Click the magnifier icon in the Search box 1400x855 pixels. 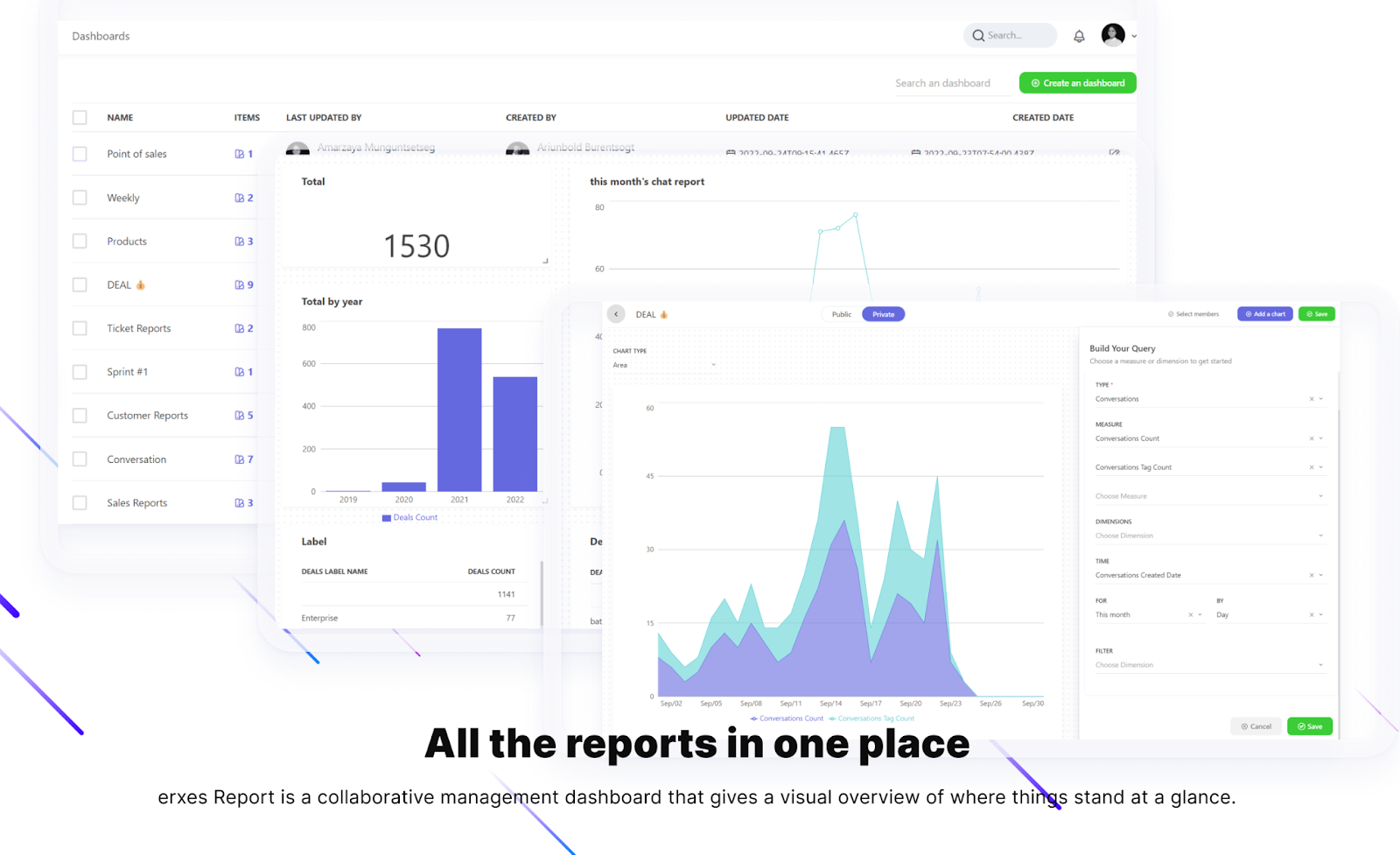point(978,36)
